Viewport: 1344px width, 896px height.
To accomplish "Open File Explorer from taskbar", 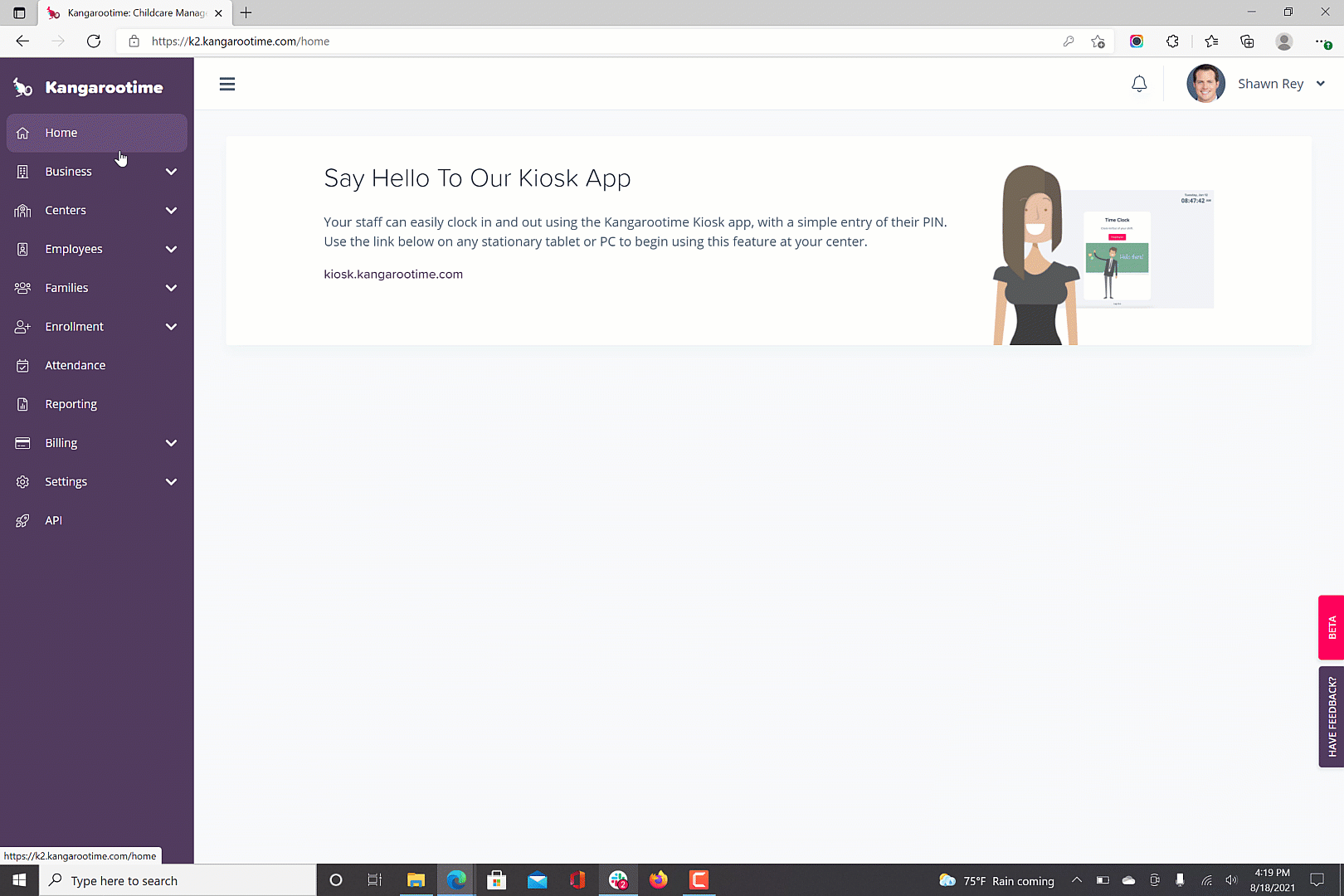I will tap(416, 880).
